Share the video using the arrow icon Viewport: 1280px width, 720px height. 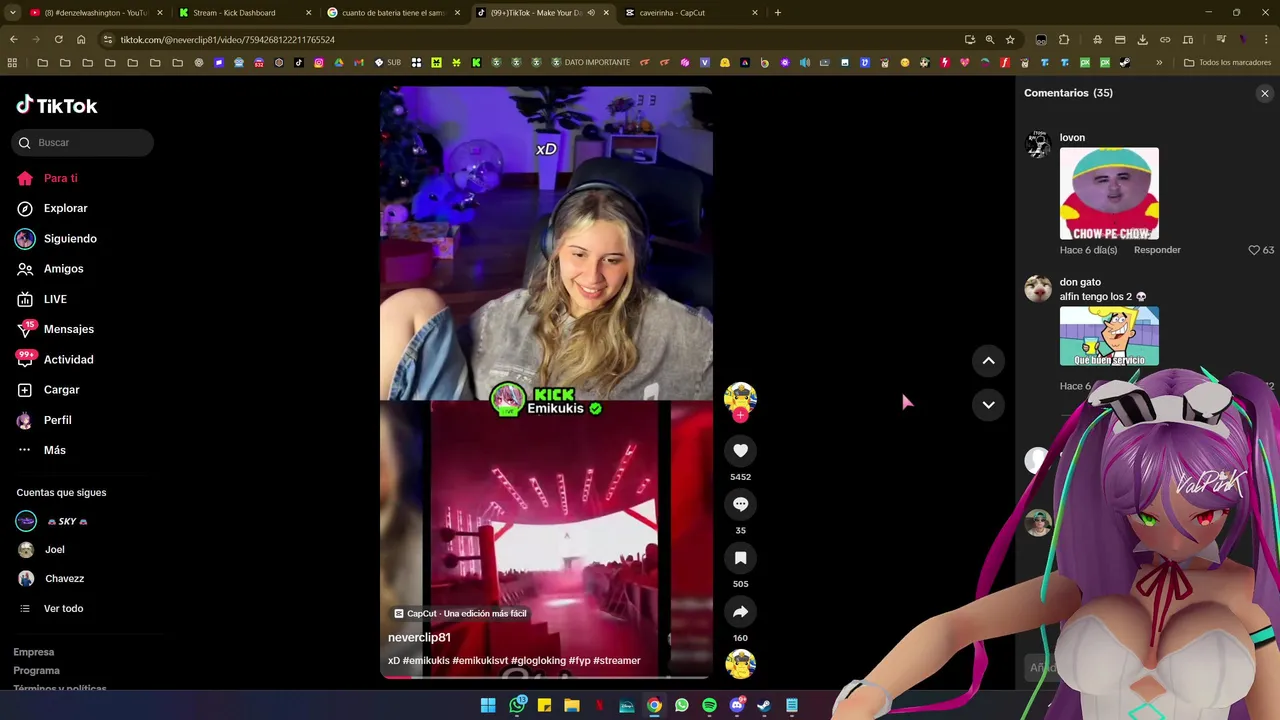point(740,612)
